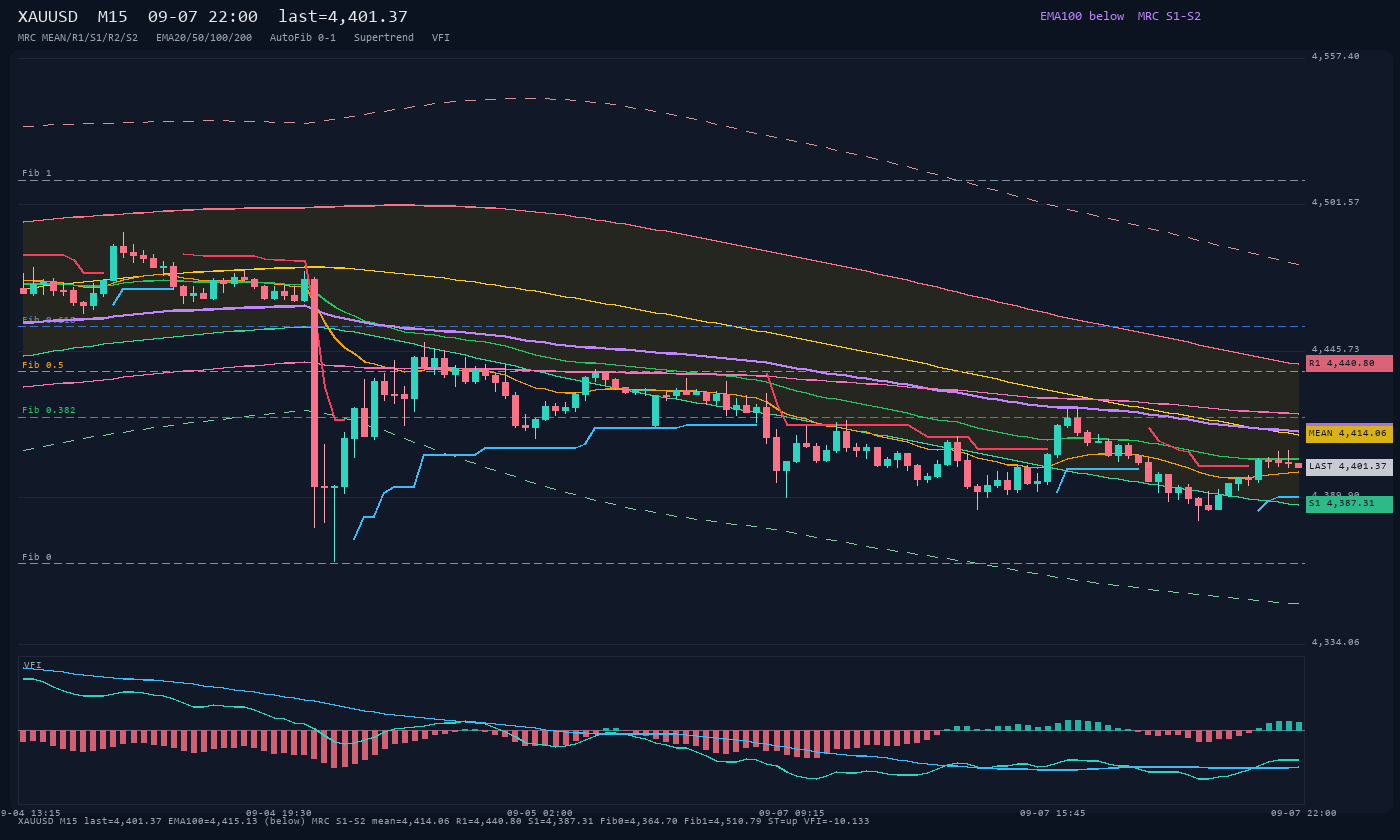Click the "EMA100 below" status note
The height and width of the screenshot is (840, 1400).
[x=1082, y=16]
